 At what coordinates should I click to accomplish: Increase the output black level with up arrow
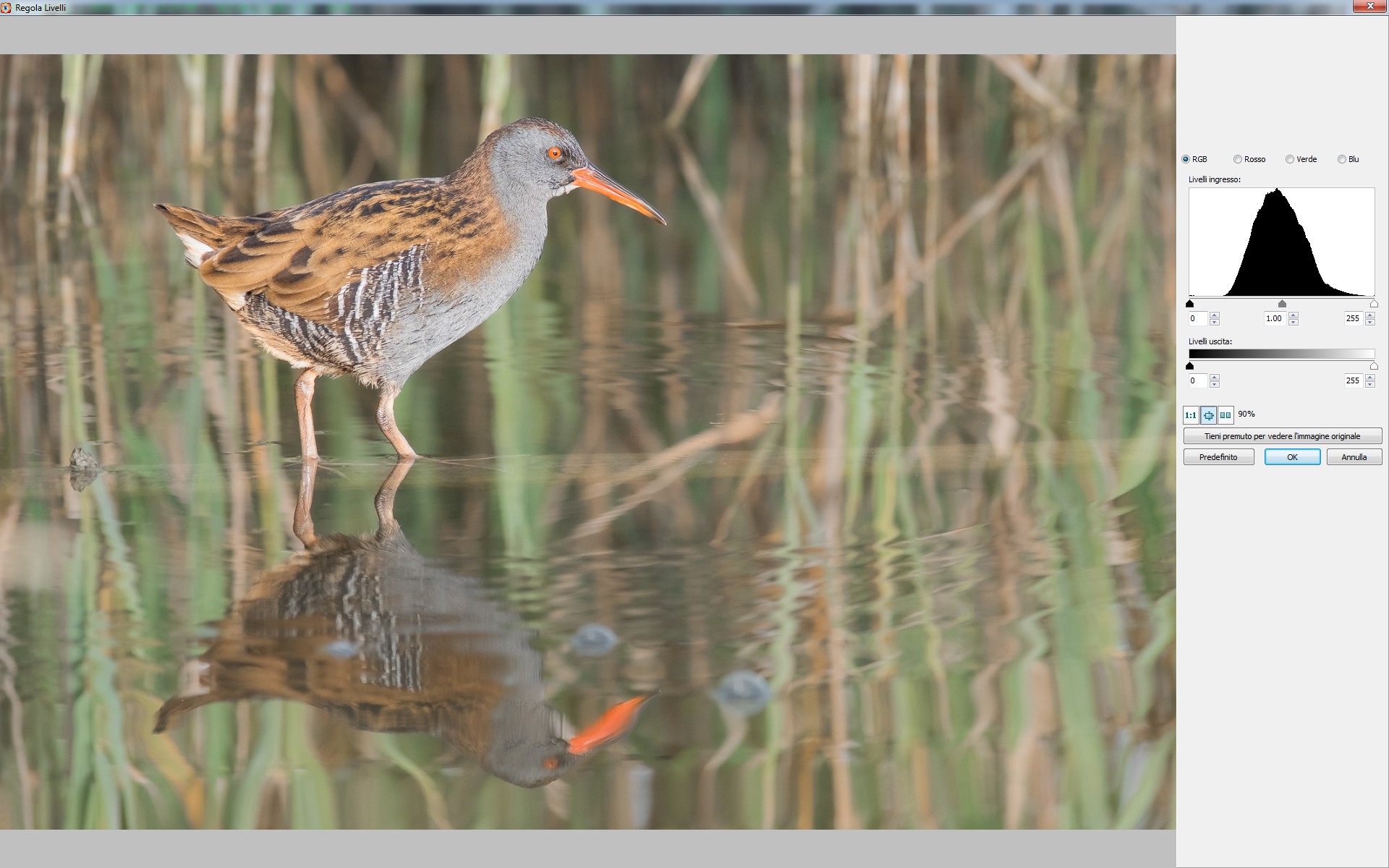1215,377
